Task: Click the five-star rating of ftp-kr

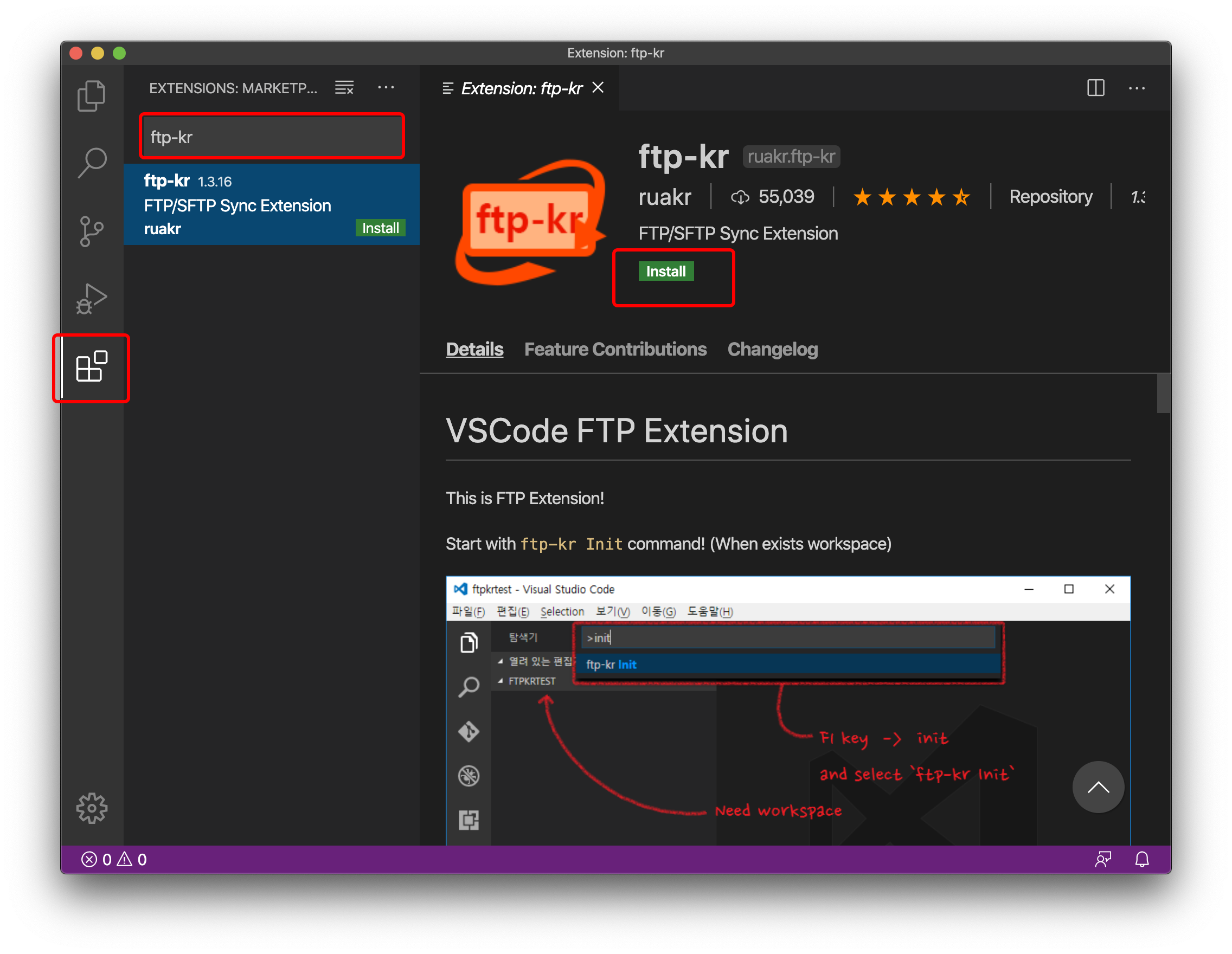Action: (911, 197)
